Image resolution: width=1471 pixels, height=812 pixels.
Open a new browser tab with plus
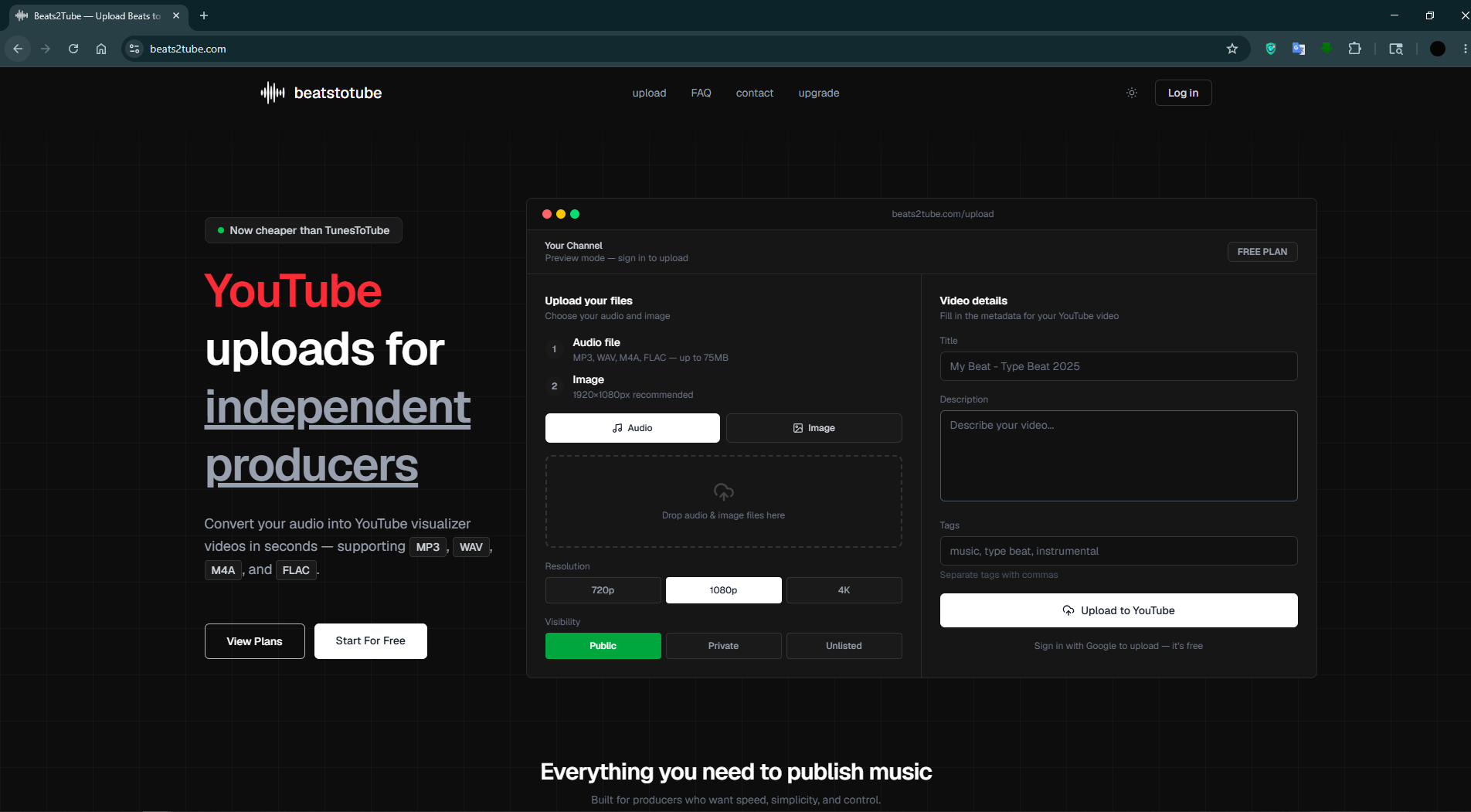204,15
